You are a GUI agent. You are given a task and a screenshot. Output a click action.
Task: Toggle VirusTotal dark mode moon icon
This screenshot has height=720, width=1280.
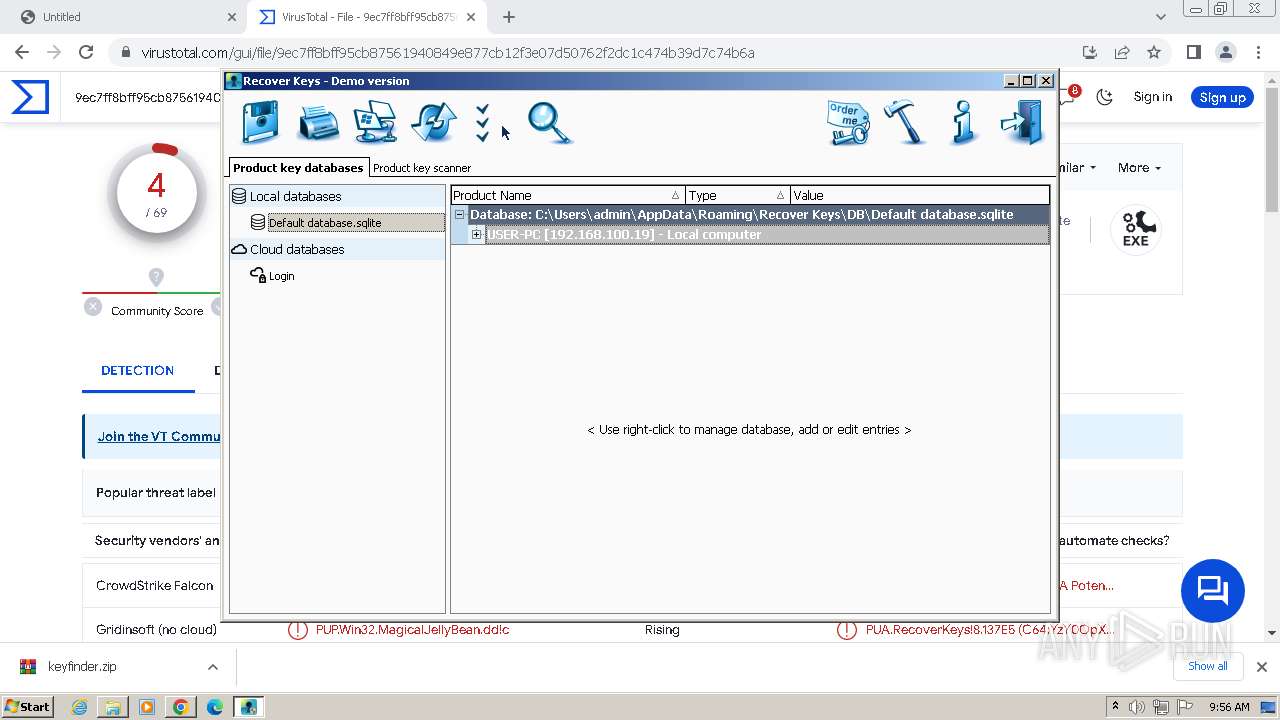1105,97
